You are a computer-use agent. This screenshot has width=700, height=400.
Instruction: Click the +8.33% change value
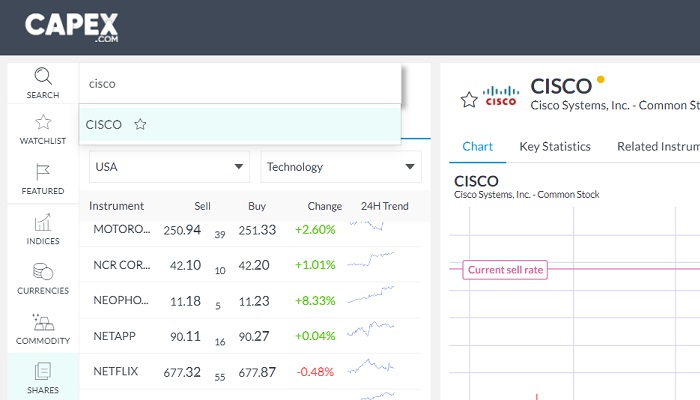(x=315, y=300)
